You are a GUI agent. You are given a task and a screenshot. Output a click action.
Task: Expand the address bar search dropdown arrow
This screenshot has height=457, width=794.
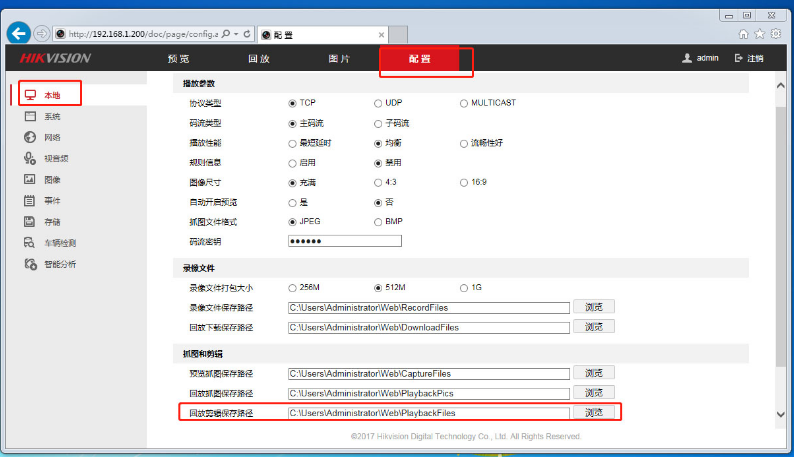pyautogui.click(x=236, y=34)
